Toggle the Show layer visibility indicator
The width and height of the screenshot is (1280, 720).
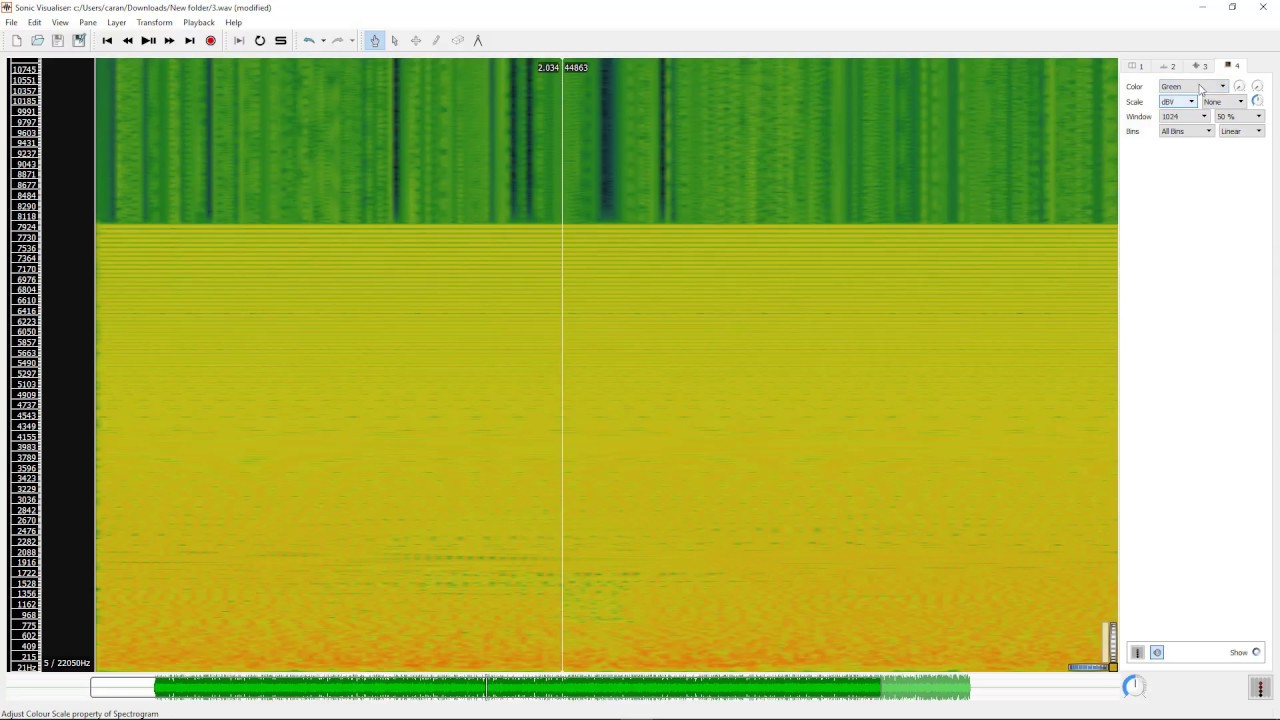point(1256,653)
